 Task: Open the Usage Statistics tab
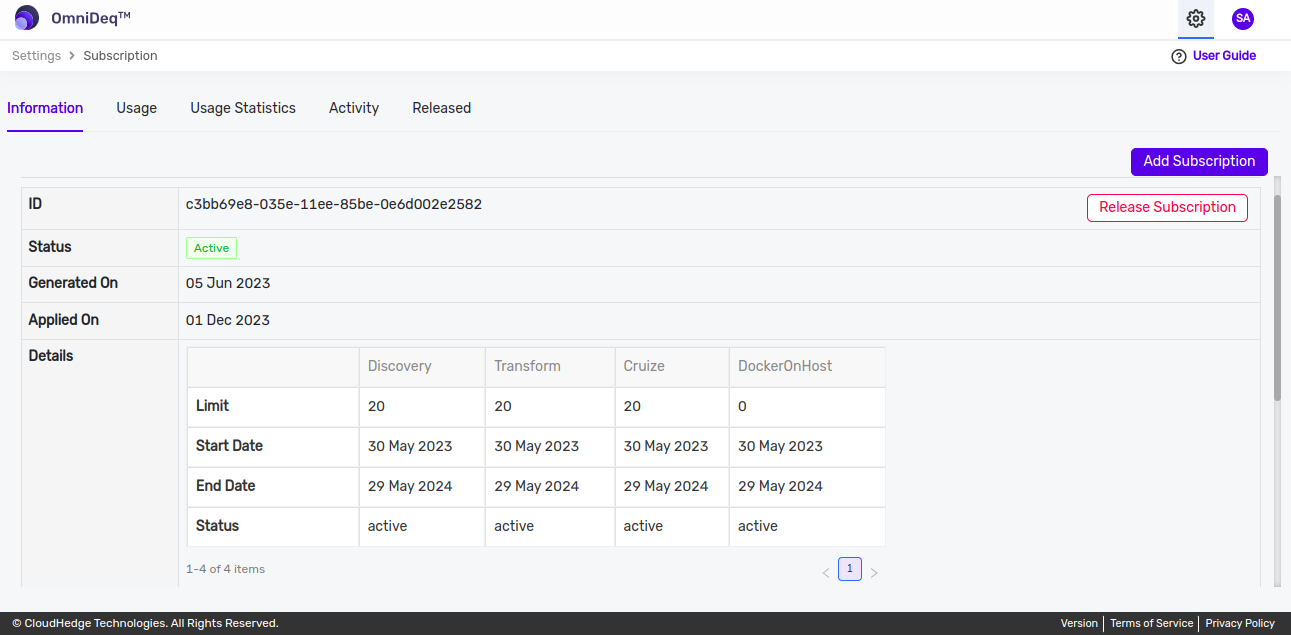point(243,108)
